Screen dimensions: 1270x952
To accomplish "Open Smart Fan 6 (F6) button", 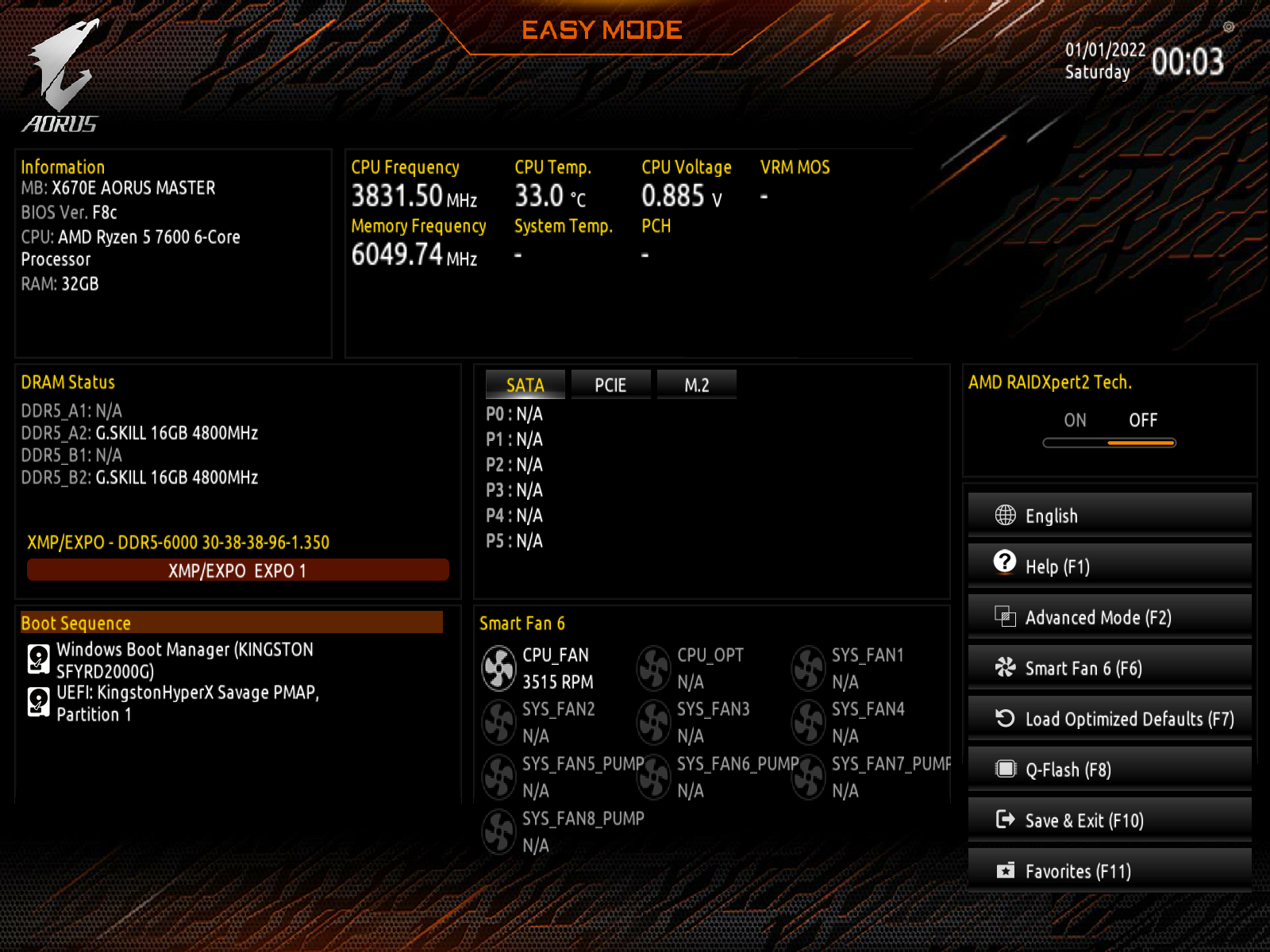I will 1110,668.
